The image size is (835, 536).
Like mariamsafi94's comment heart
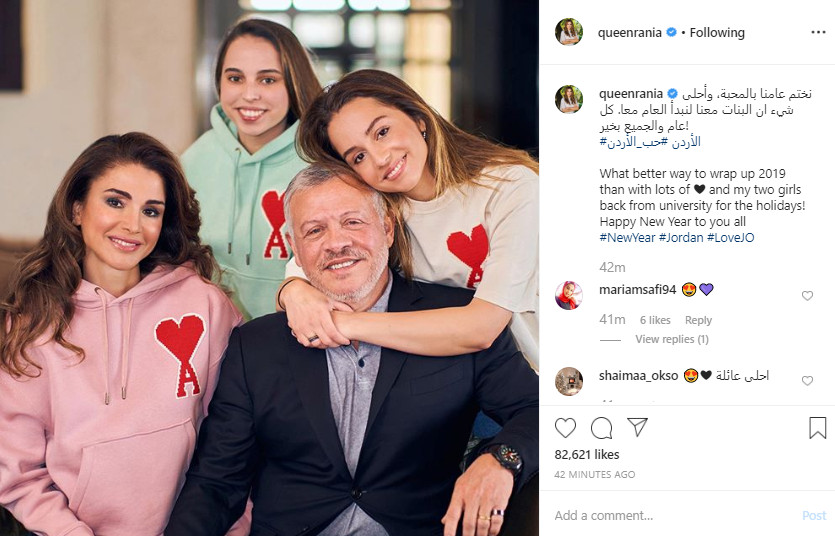coord(807,295)
